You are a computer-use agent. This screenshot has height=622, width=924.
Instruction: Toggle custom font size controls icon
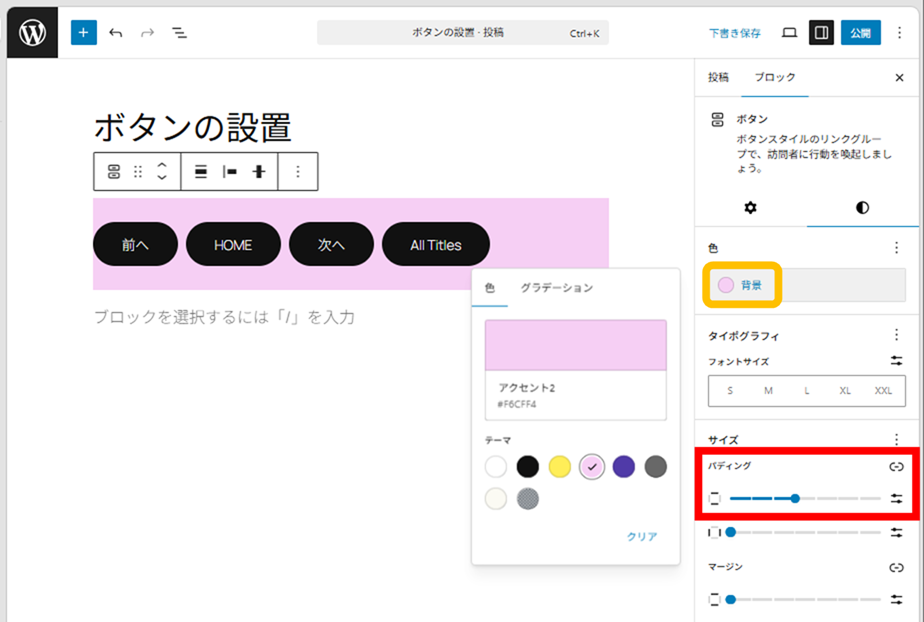896,361
